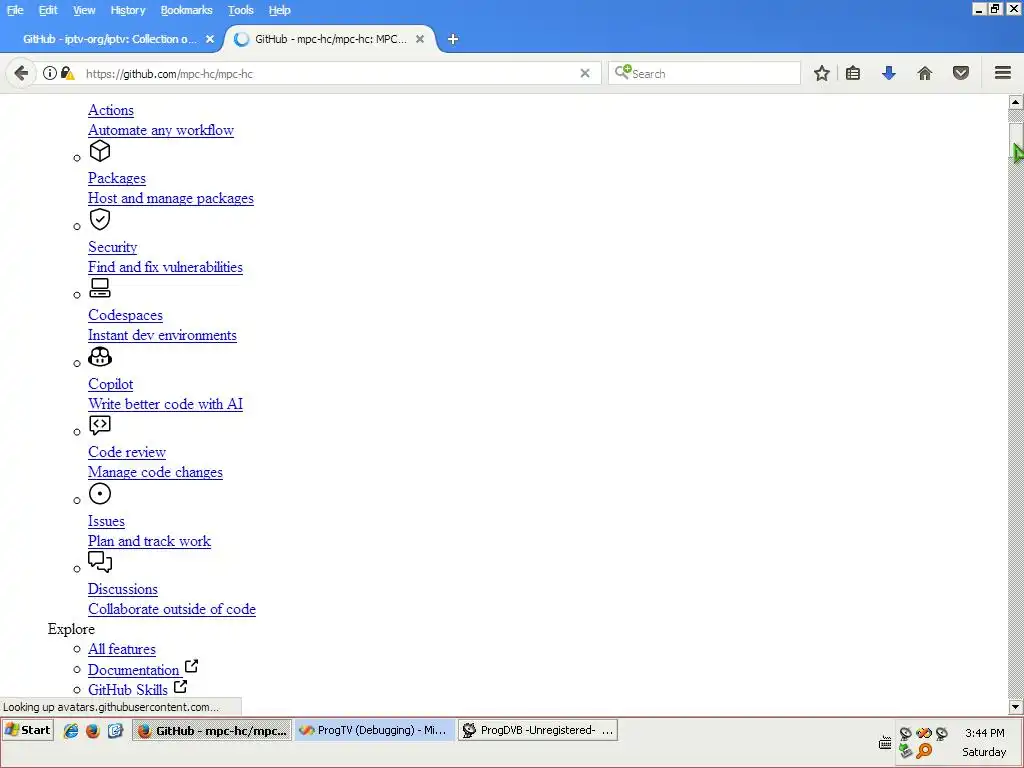Screen dimensions: 1024x768
Task: Close the iptv-org/iptv tab
Action: tap(210, 39)
